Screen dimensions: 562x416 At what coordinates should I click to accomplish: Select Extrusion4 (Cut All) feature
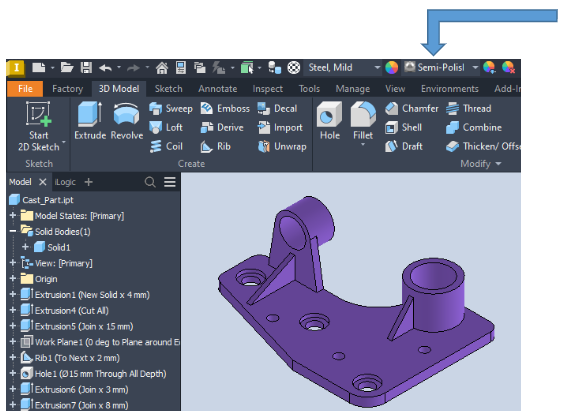click(65, 310)
